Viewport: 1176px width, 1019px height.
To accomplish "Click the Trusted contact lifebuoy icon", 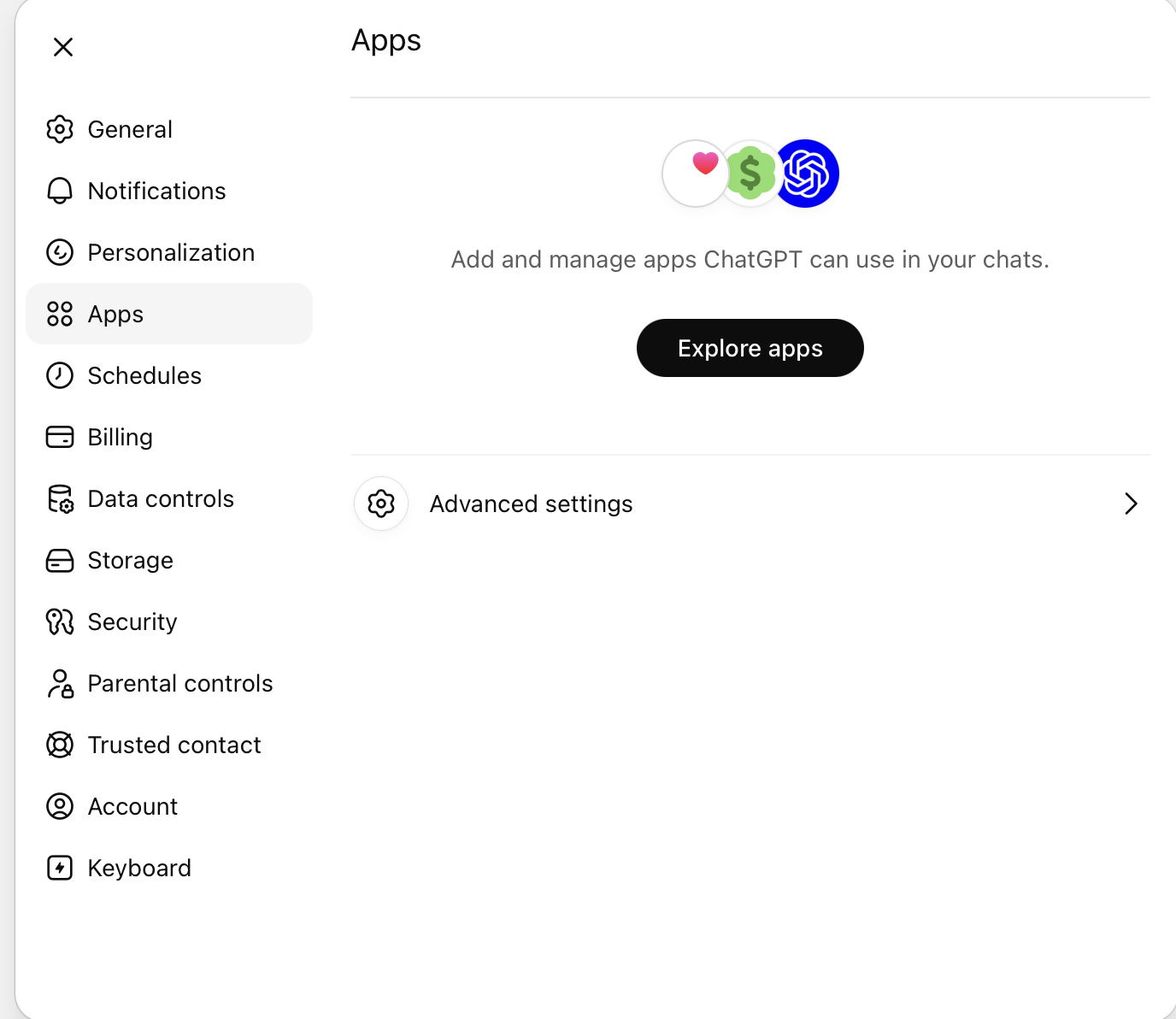I will [60, 745].
